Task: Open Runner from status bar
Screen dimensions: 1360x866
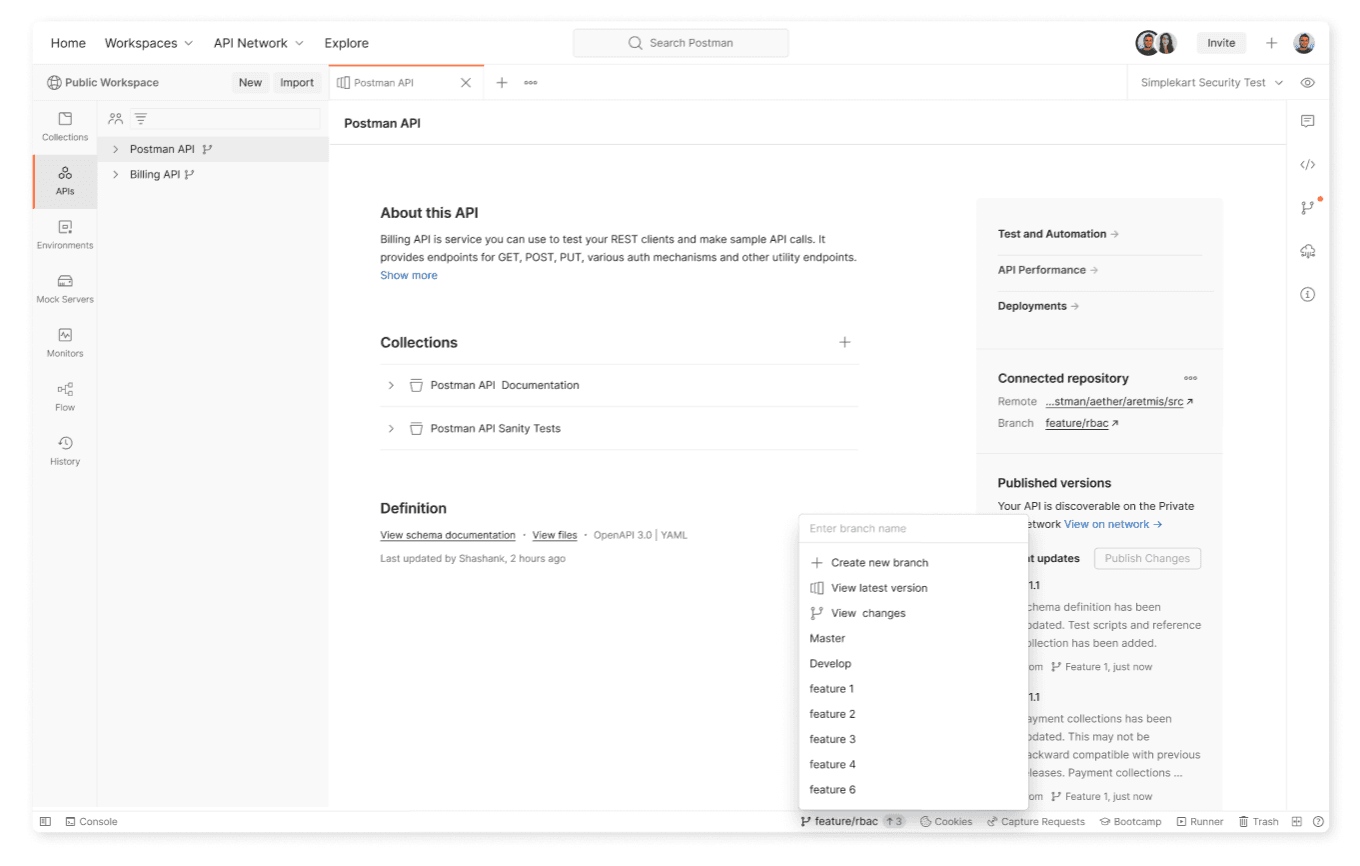Action: tap(1200, 822)
